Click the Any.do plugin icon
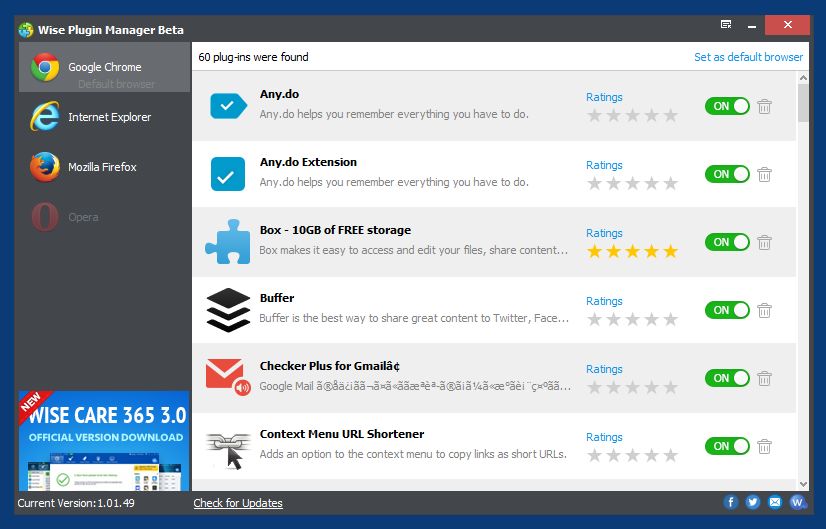This screenshot has height=529, width=826. pyautogui.click(x=228, y=106)
